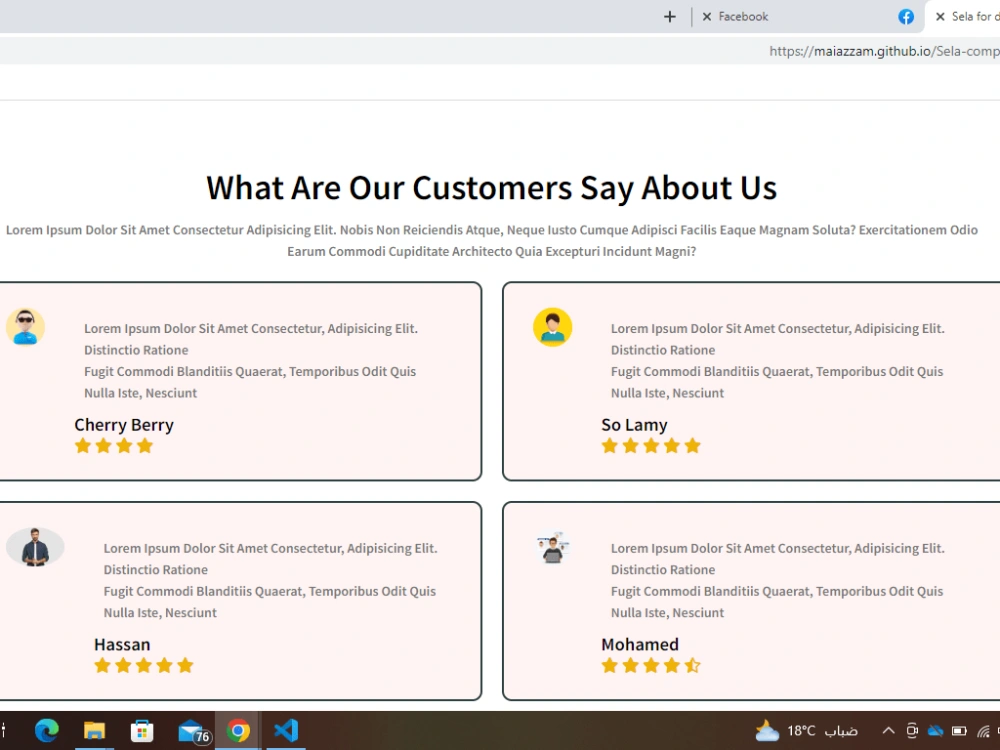Open Wi-Fi network tray icon
Image resolution: width=1000 pixels, height=750 pixels.
coord(983,731)
